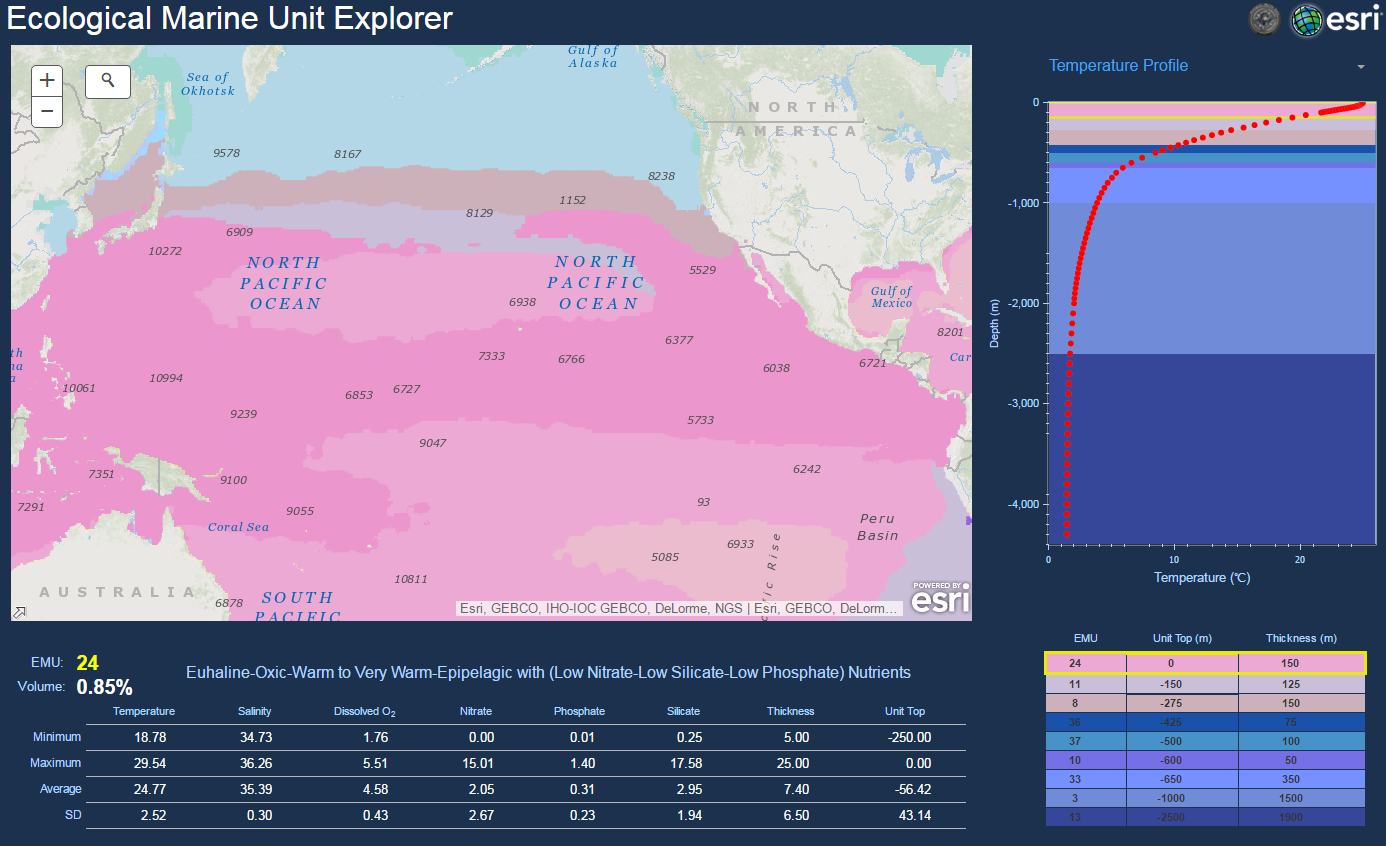This screenshot has width=1386, height=846.
Task: Click map point labeled 9578
Action: click(227, 153)
